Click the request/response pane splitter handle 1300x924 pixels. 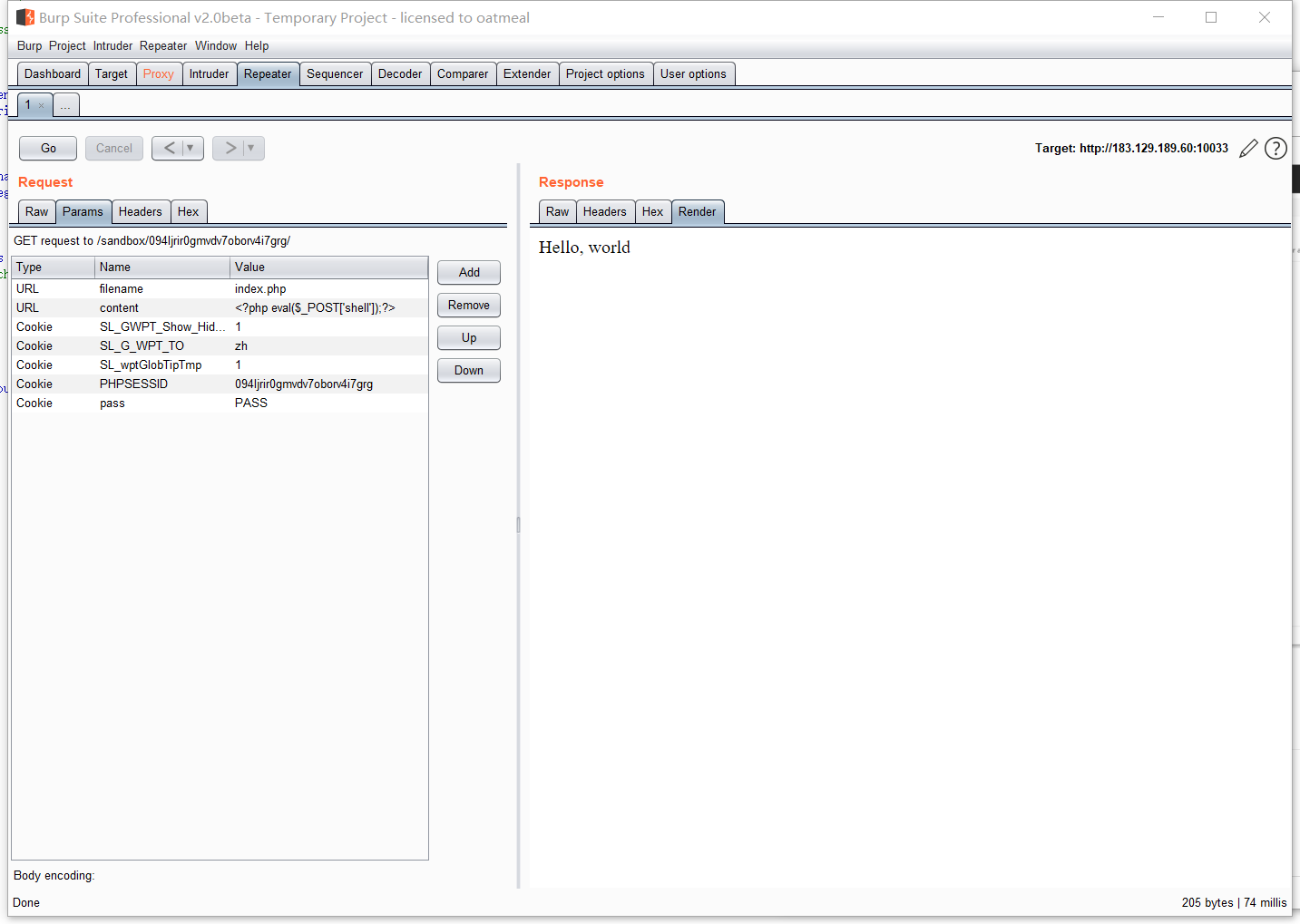tap(519, 525)
